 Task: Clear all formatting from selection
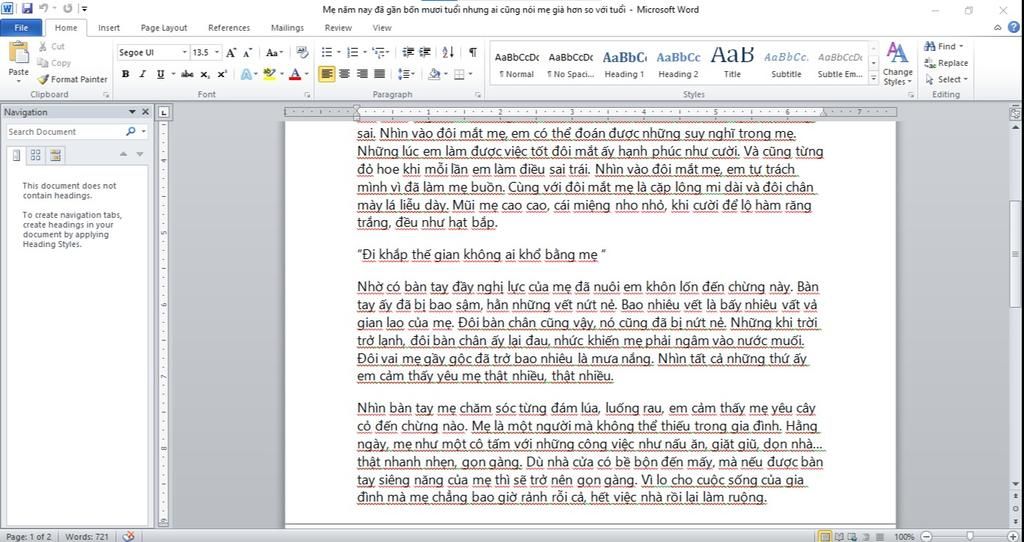coord(302,52)
